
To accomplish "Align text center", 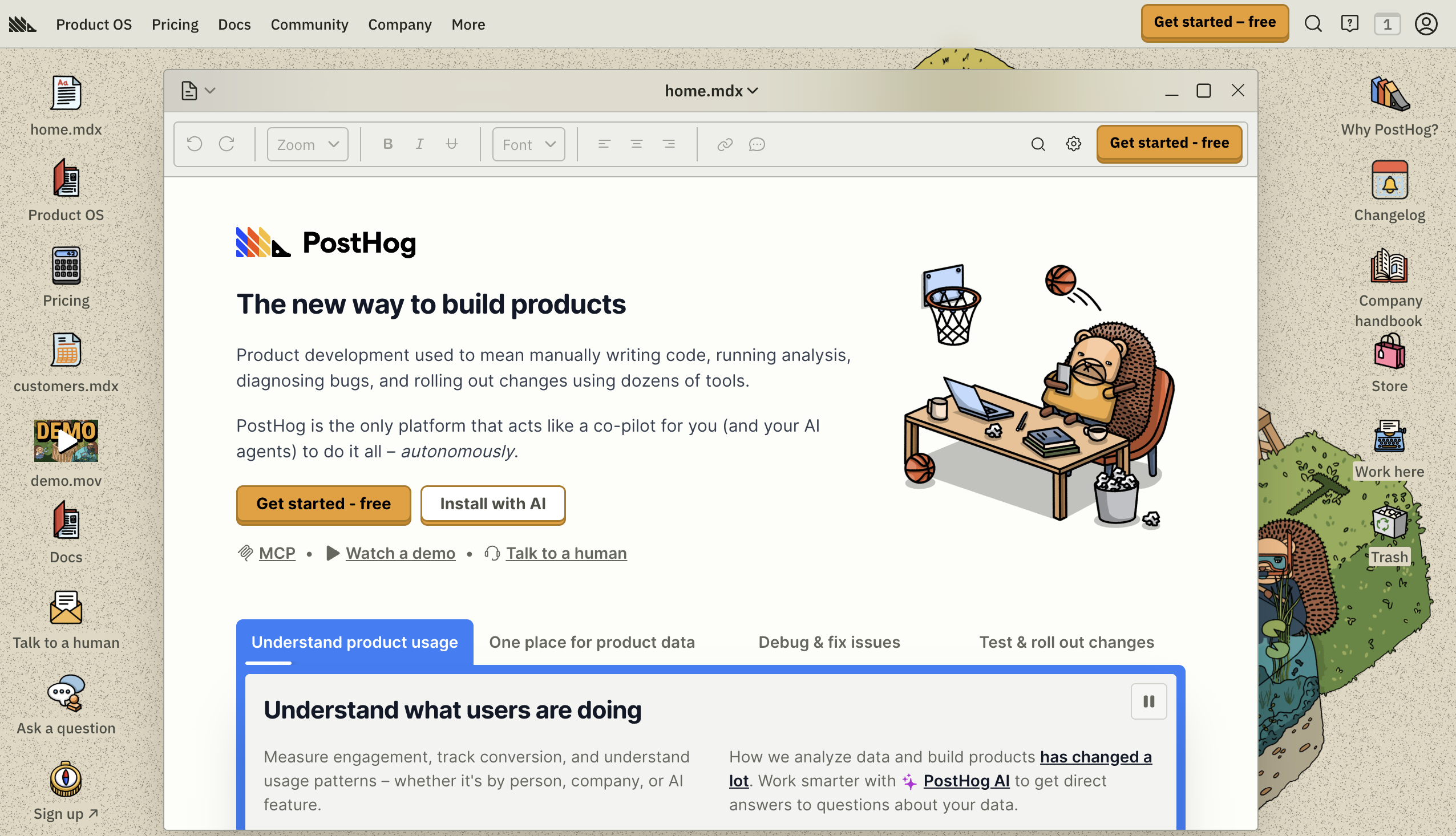I will pos(636,144).
